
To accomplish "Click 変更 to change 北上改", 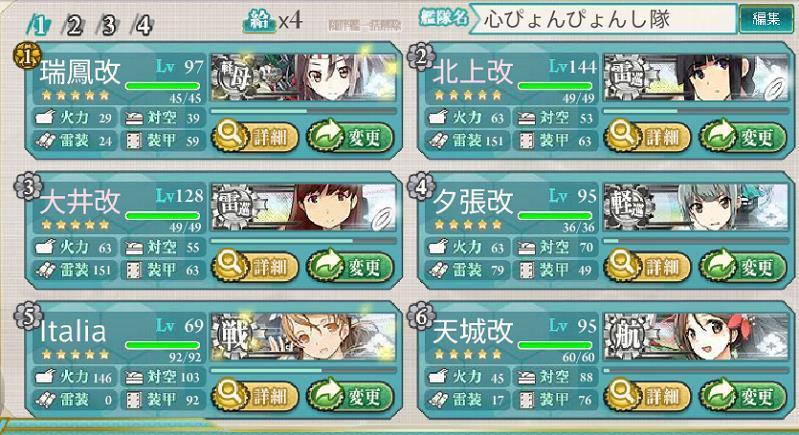I will click(743, 137).
